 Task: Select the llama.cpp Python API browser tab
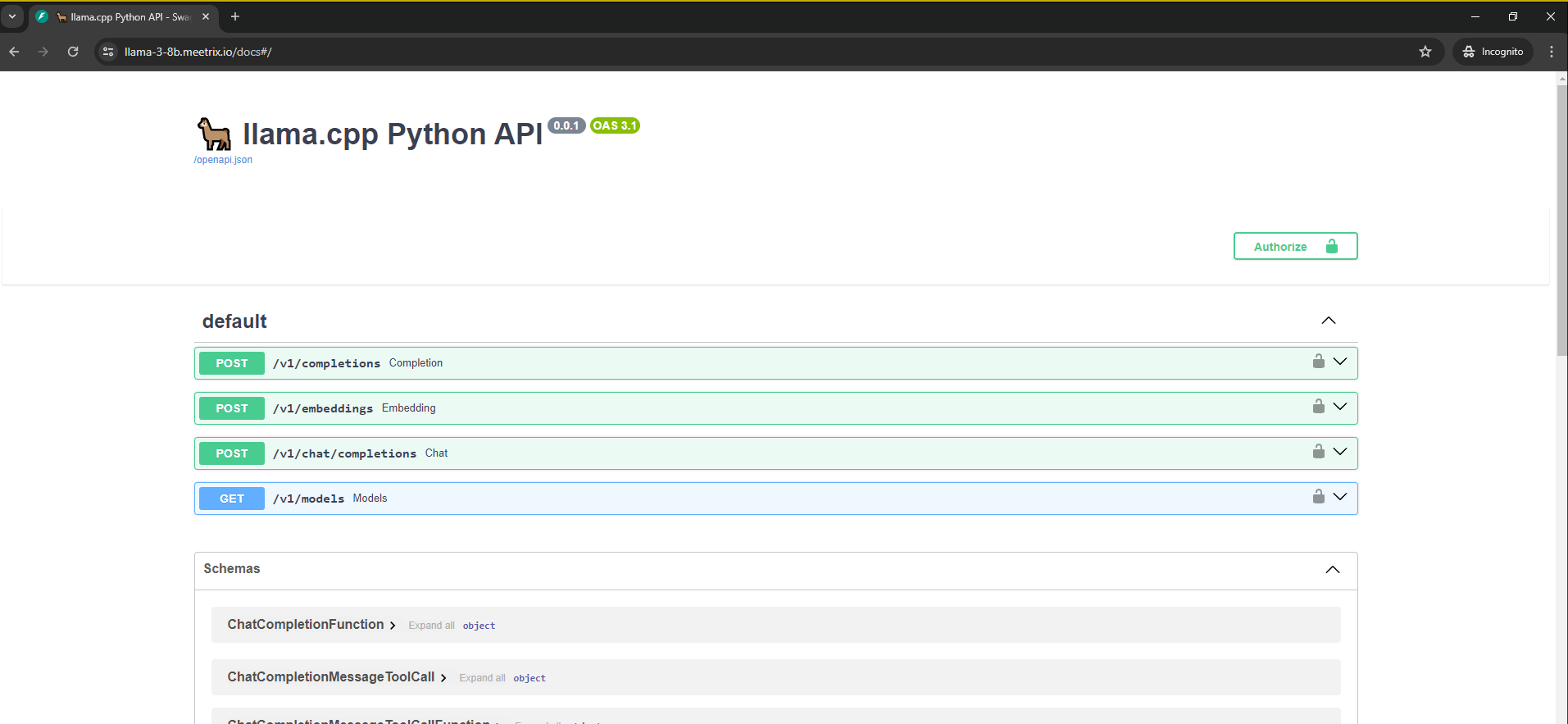click(123, 16)
